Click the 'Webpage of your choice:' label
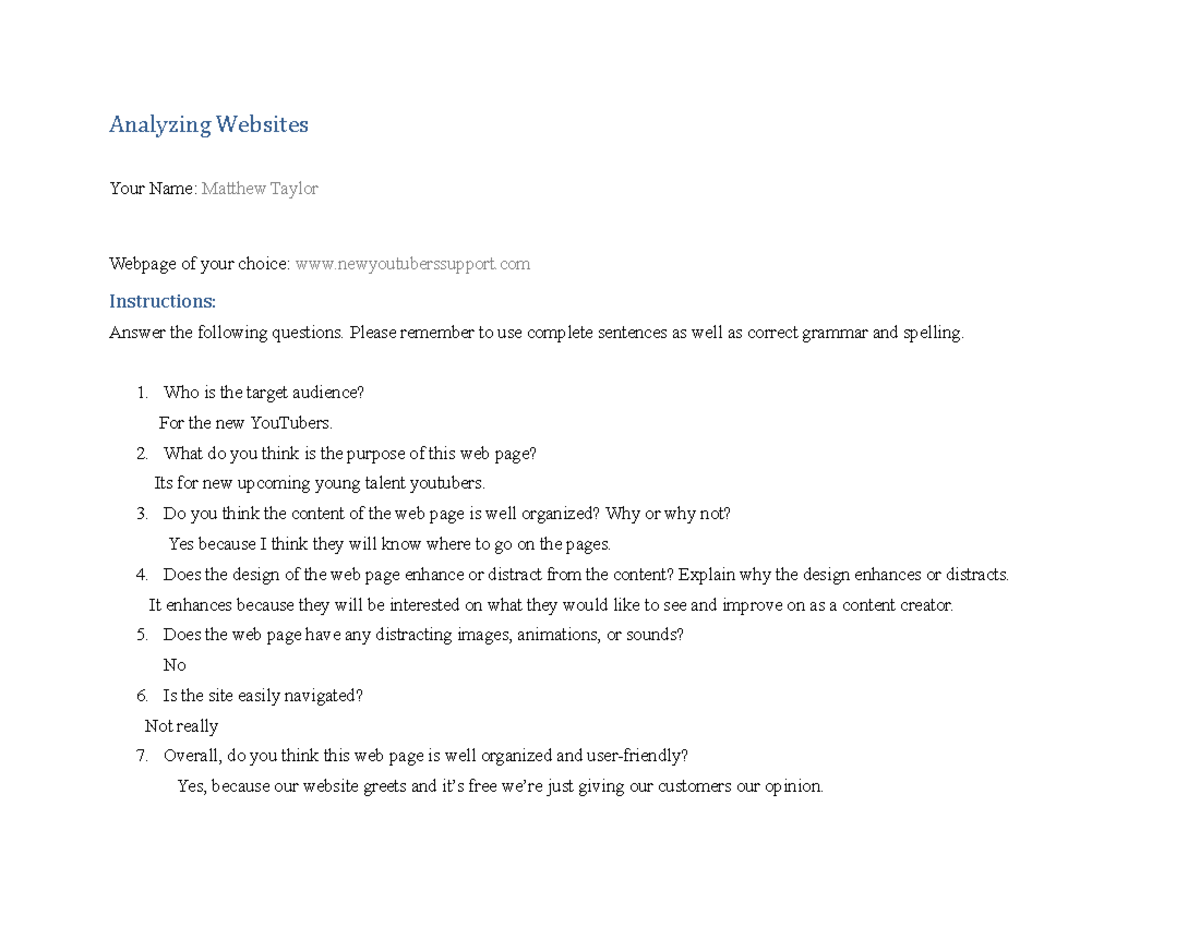 [200, 264]
